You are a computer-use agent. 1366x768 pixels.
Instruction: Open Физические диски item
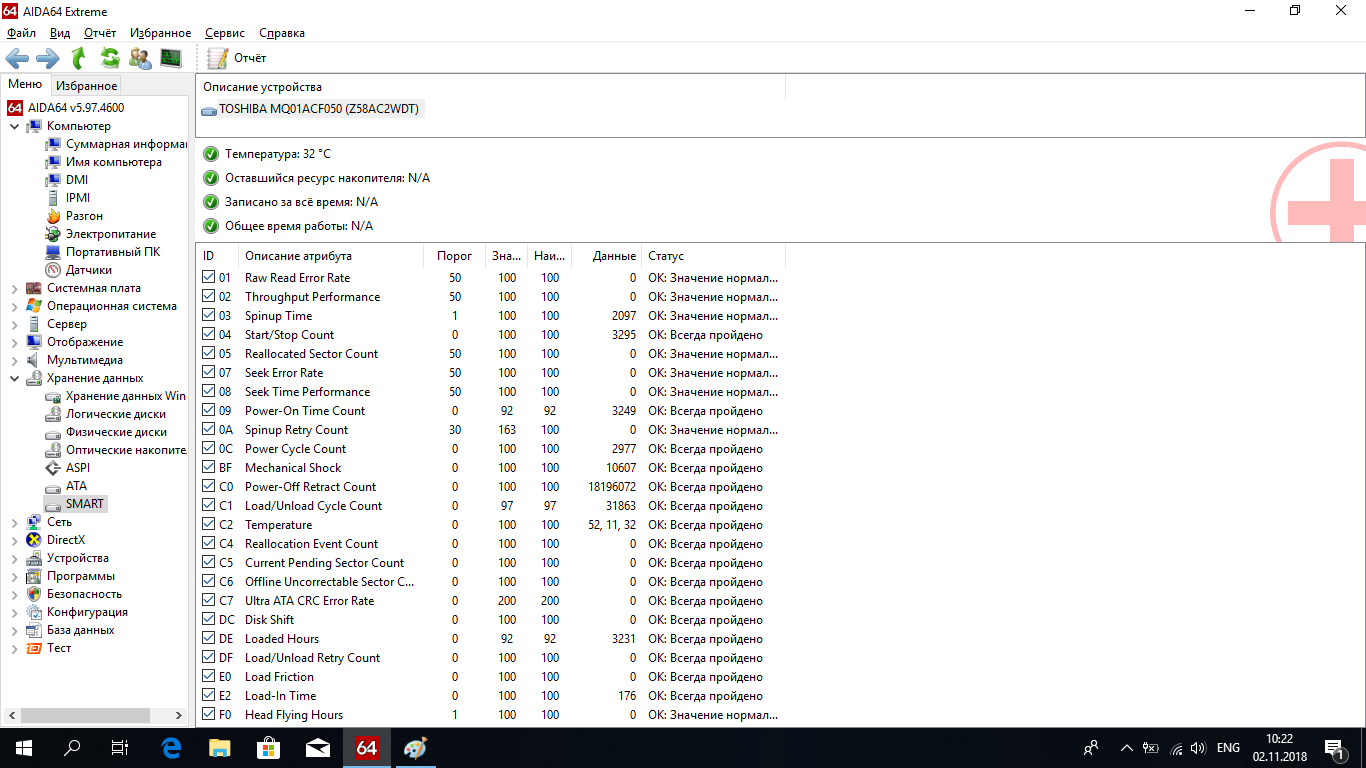(x=106, y=432)
